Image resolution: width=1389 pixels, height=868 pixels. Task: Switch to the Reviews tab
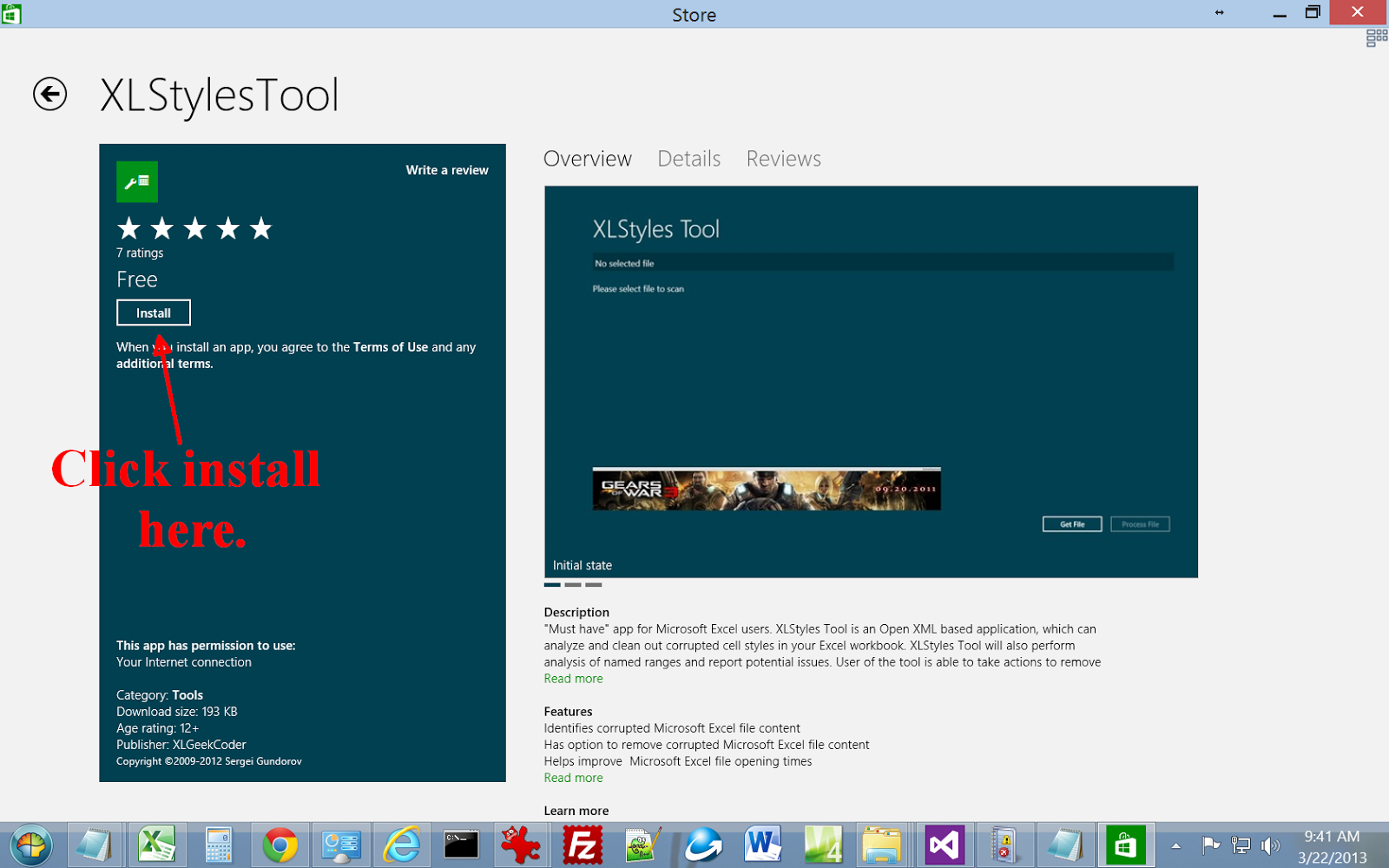782,158
